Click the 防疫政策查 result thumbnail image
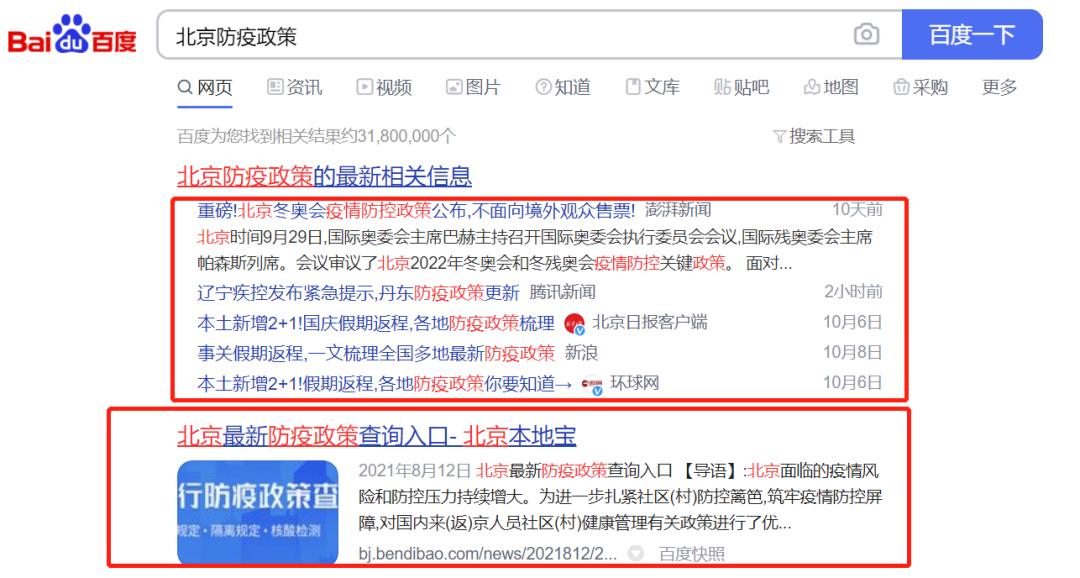The image size is (1080, 578). click(x=258, y=512)
